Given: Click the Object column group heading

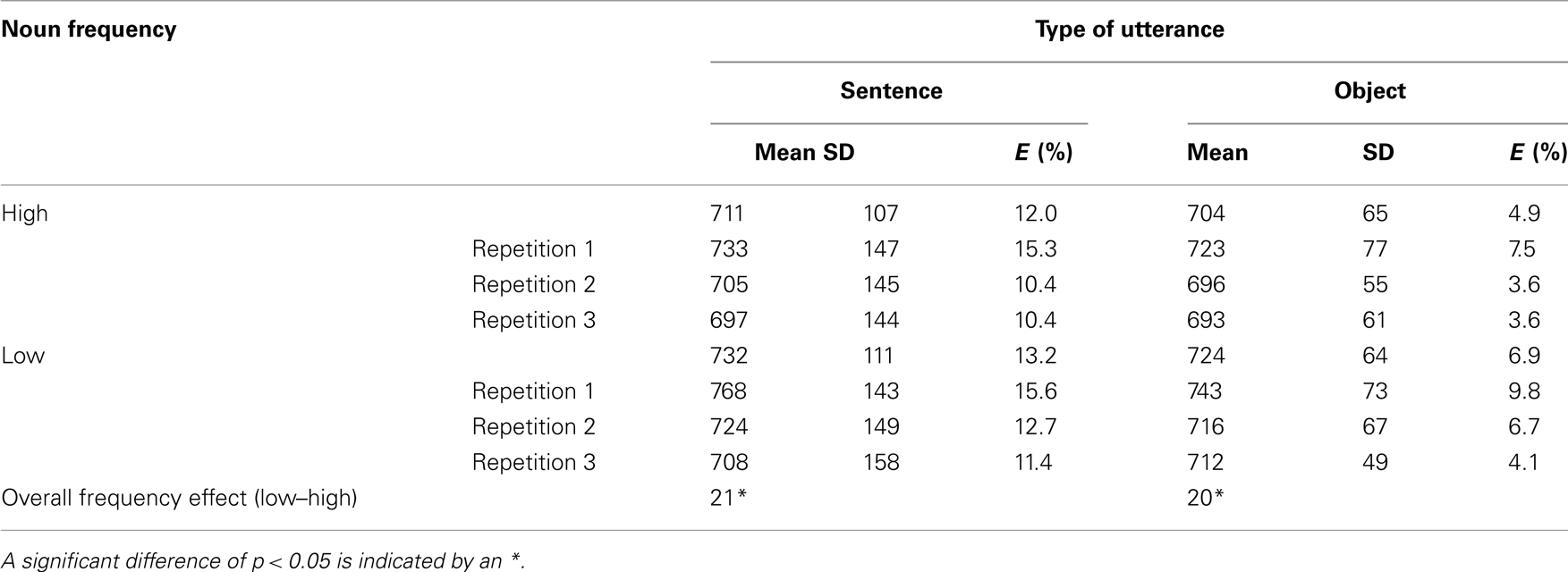Looking at the screenshot, I should click(x=1369, y=91).
